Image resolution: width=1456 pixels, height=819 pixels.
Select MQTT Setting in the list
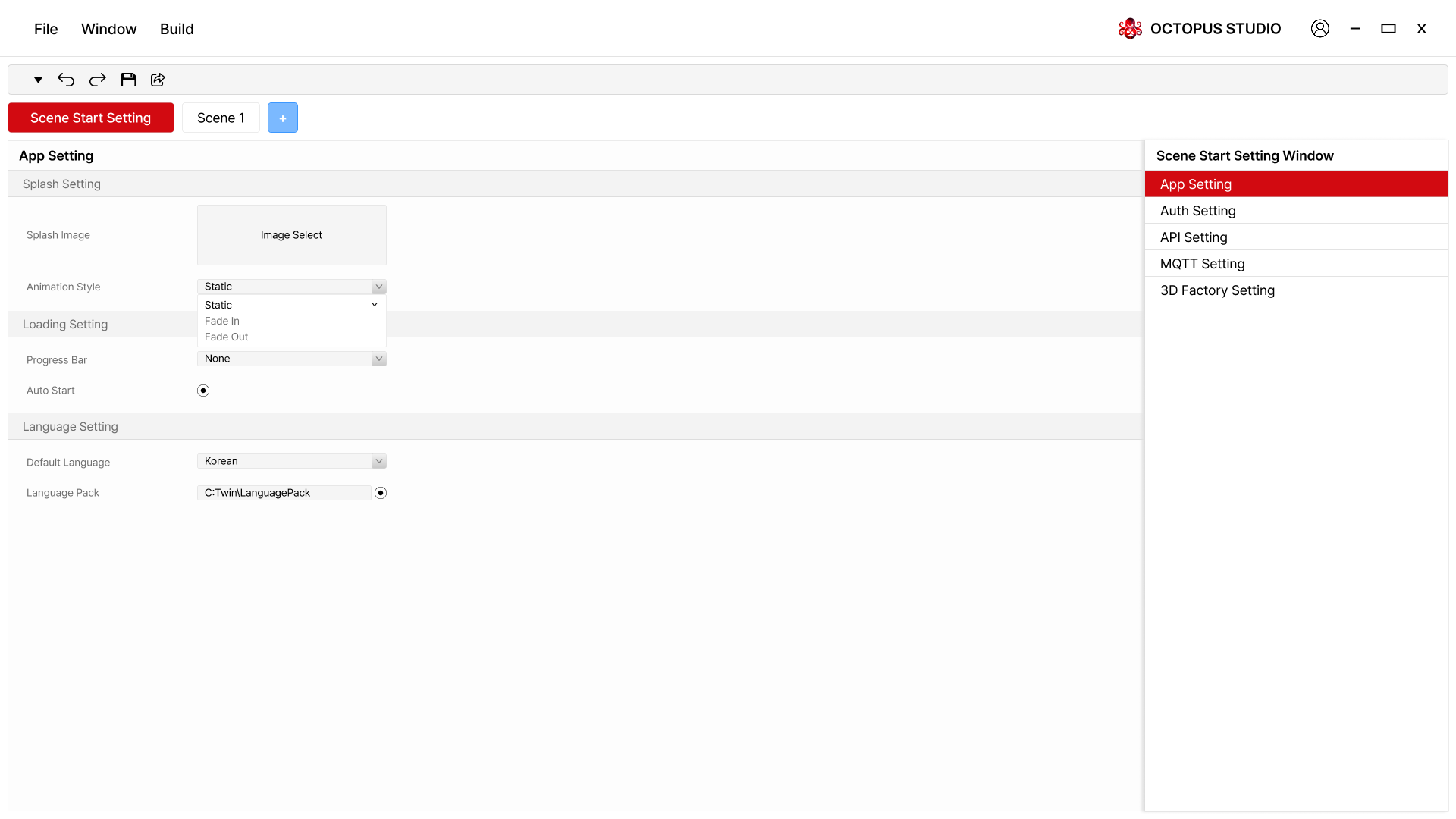pyautogui.click(x=1203, y=264)
